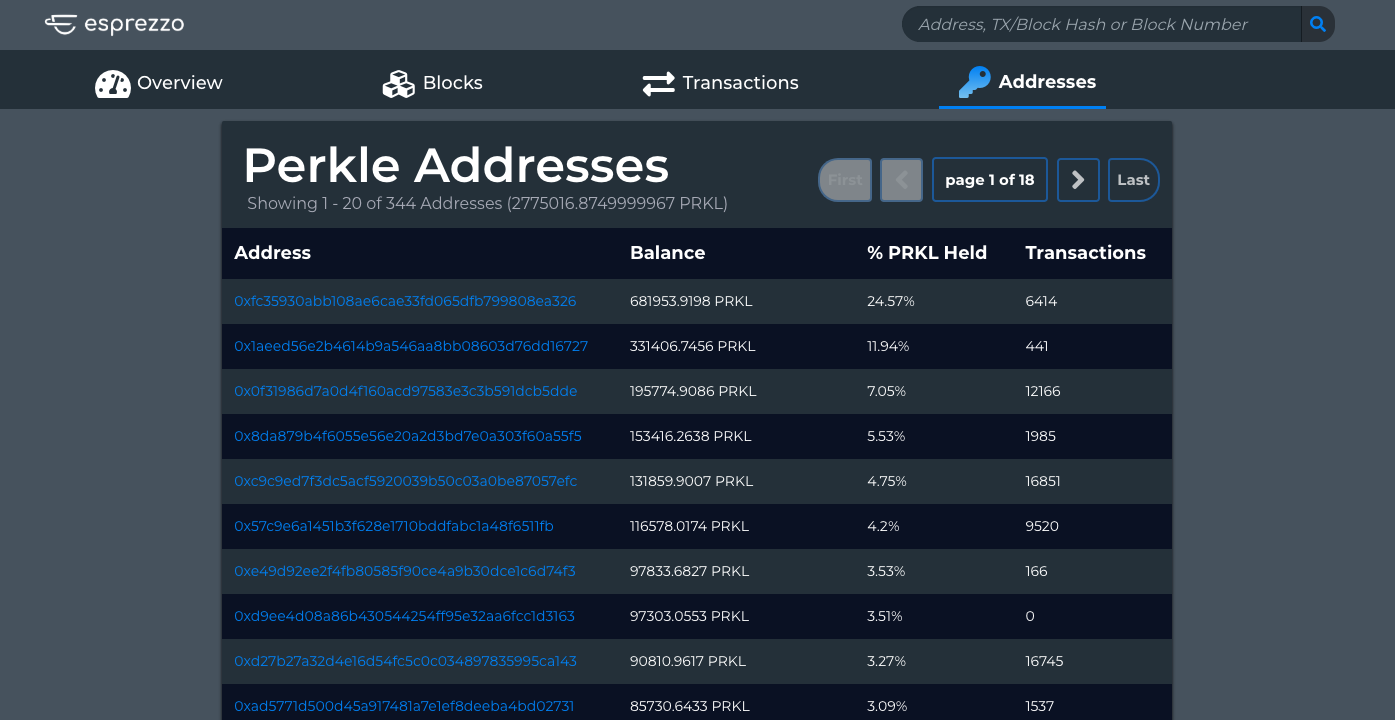
Task: Click the 24.57% held value
Action: coord(891,301)
